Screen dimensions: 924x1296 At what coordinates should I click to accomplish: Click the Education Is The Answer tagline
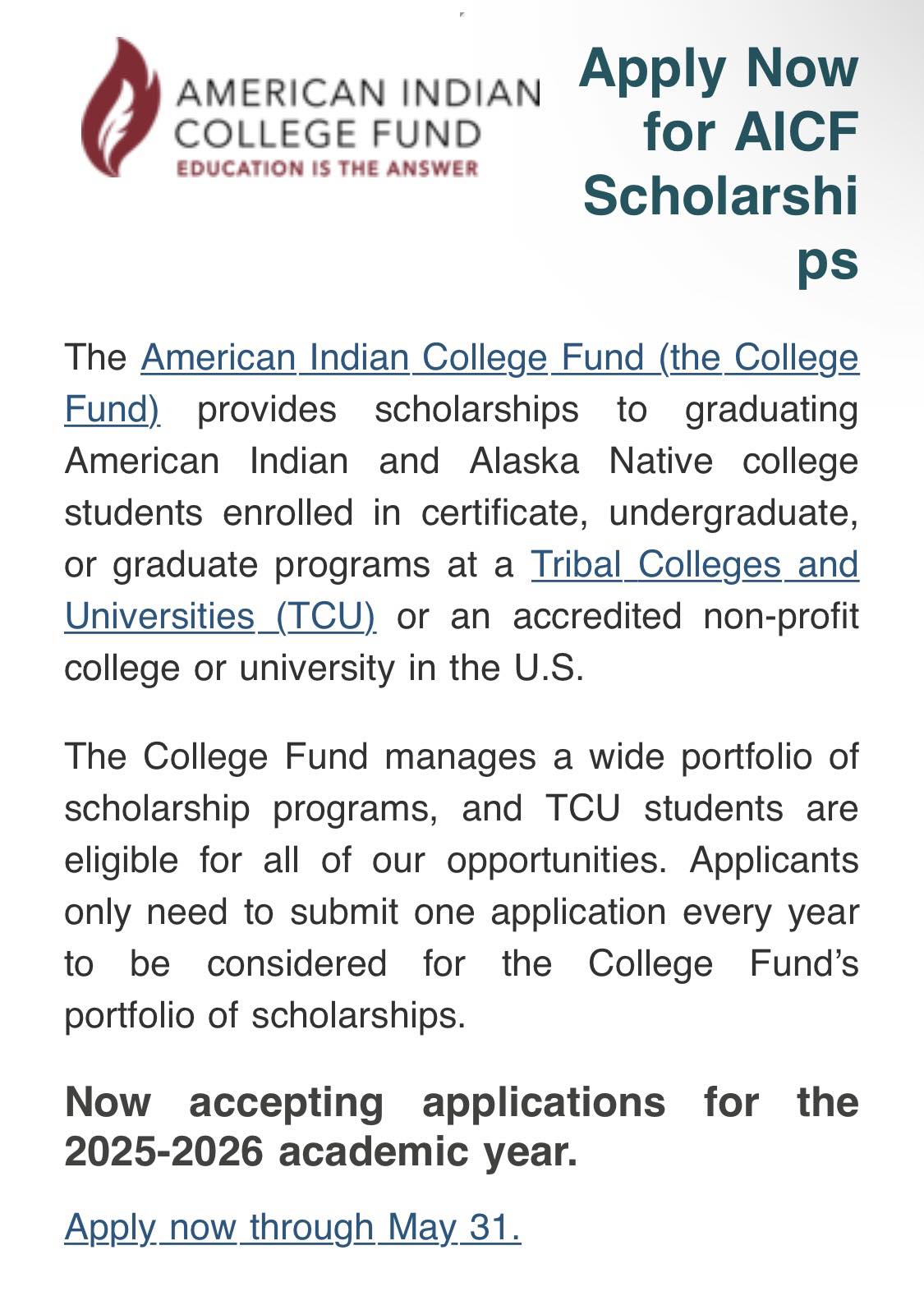pos(327,168)
